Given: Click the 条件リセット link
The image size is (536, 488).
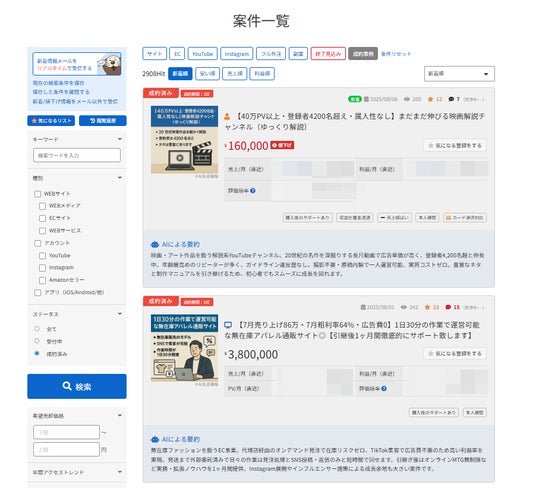Looking at the screenshot, I should tap(396, 54).
